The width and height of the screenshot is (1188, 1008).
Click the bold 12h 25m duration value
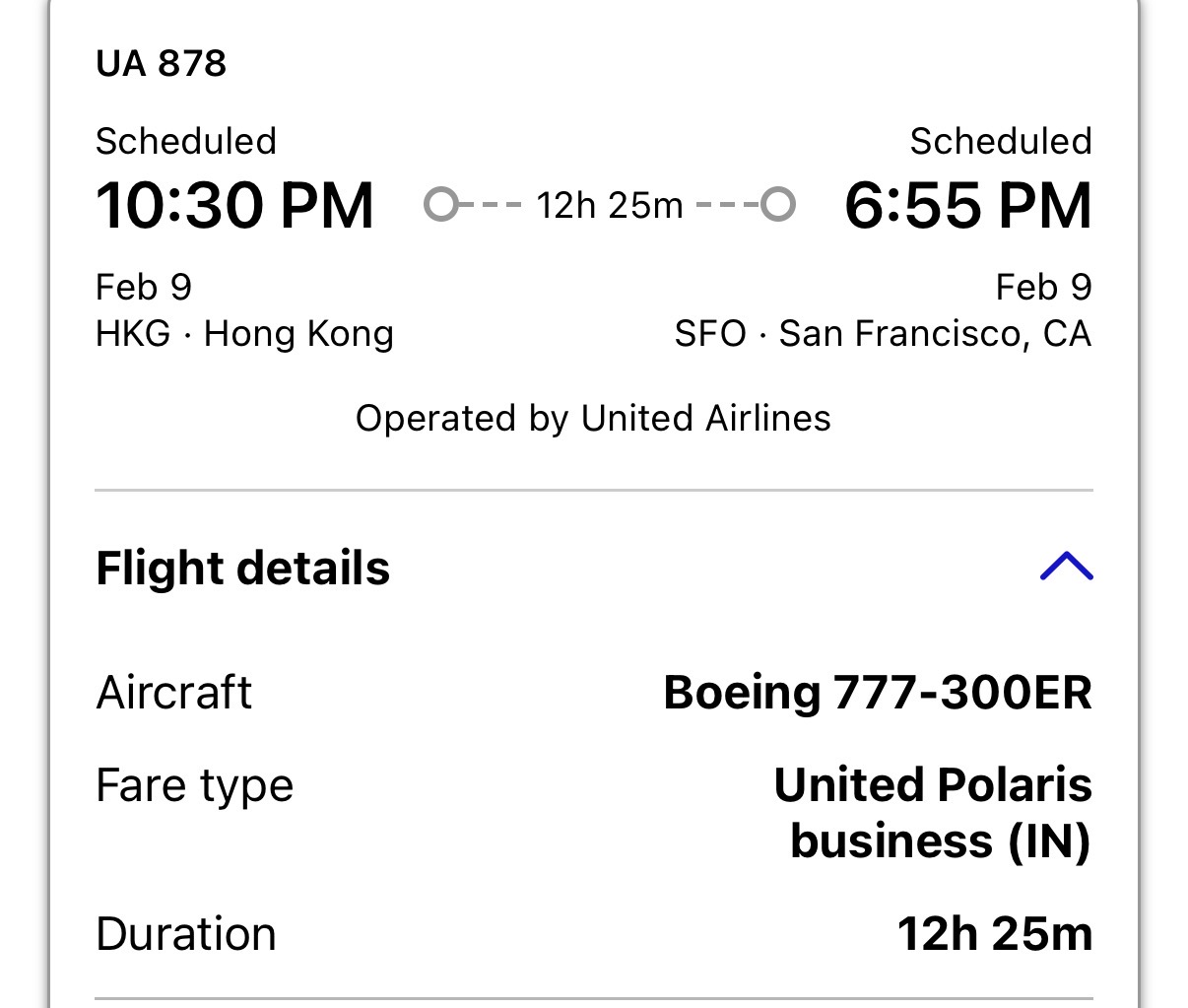coord(994,934)
